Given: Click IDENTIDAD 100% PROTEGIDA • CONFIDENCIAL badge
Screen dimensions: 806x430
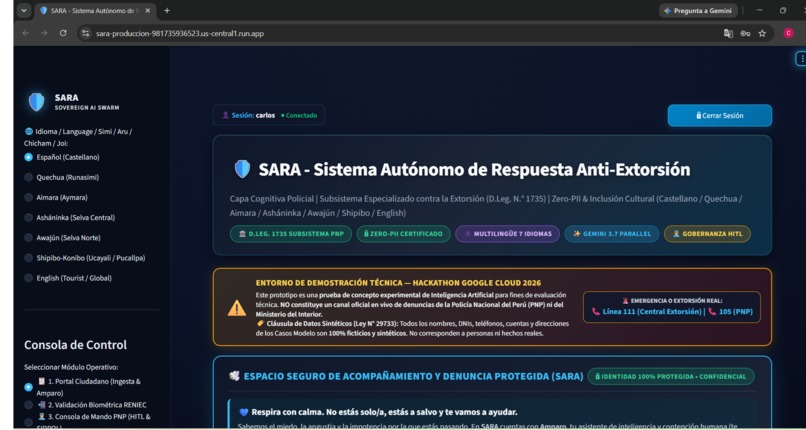Looking at the screenshot, I should click(x=671, y=376).
